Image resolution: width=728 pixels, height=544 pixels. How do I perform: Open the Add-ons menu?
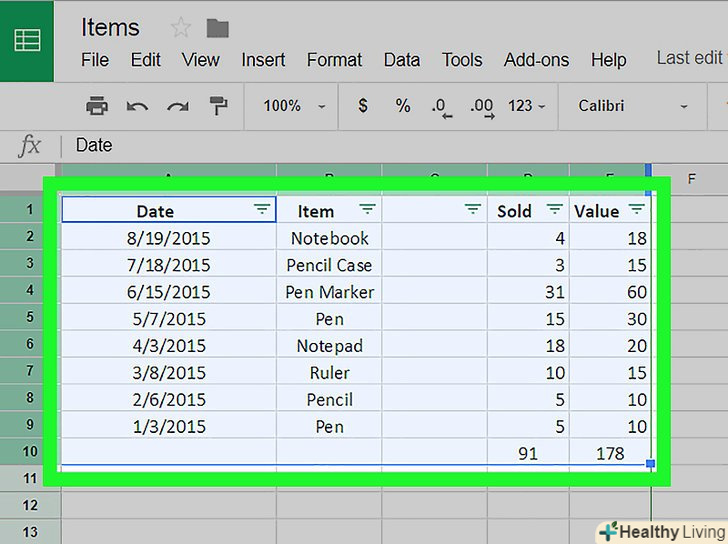536,60
